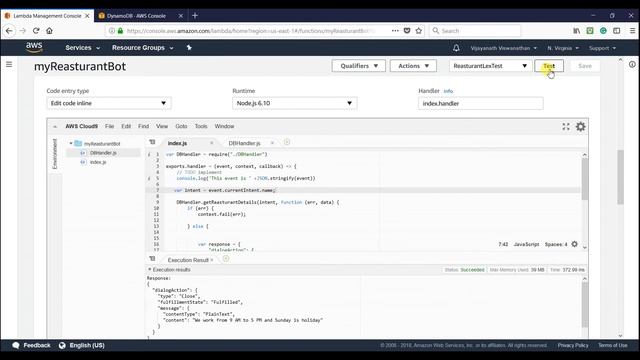
Task: Collapse the myReasturantBot folder
Action: click(71, 144)
